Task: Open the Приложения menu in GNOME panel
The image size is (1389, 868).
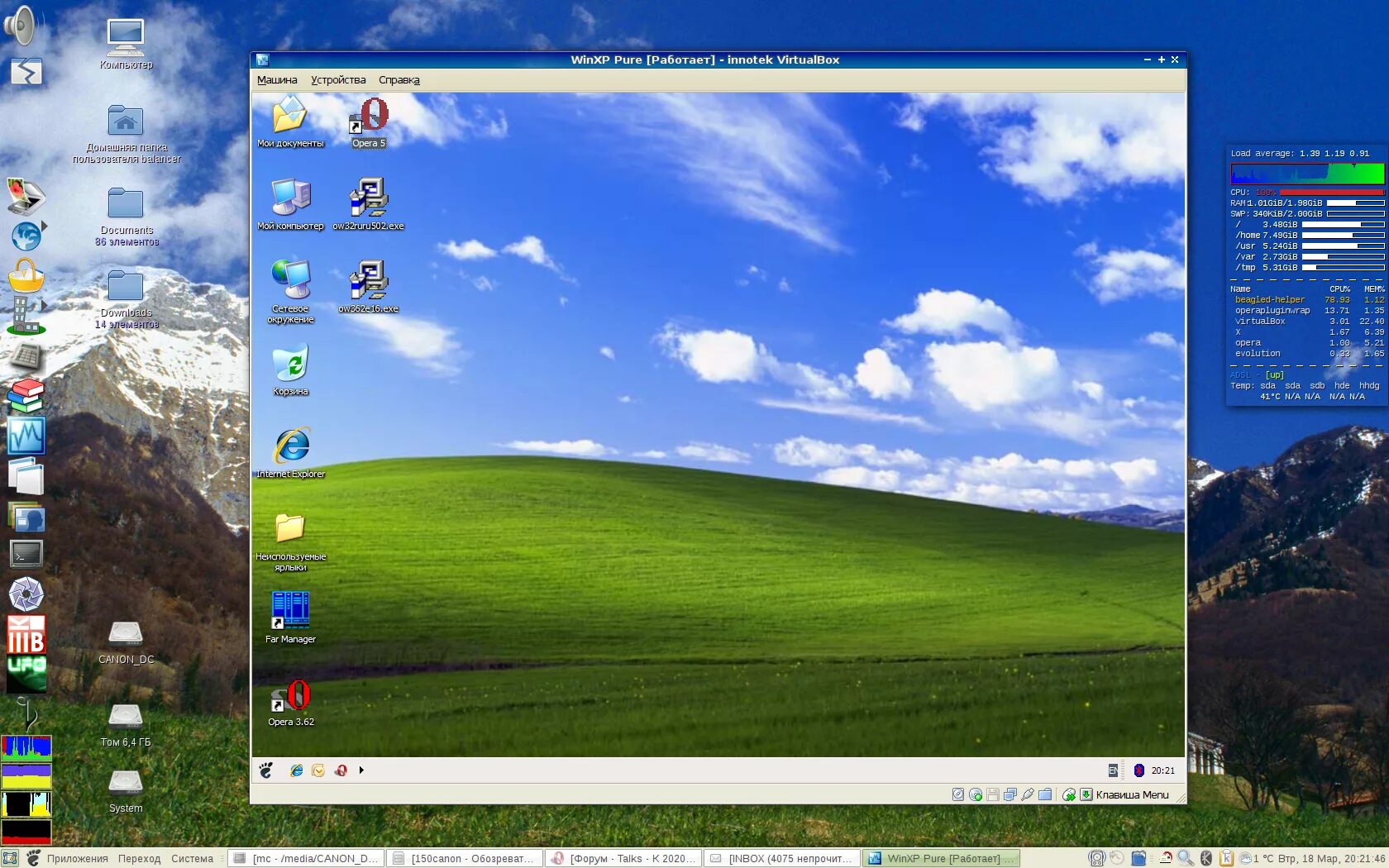Action: pos(78,859)
